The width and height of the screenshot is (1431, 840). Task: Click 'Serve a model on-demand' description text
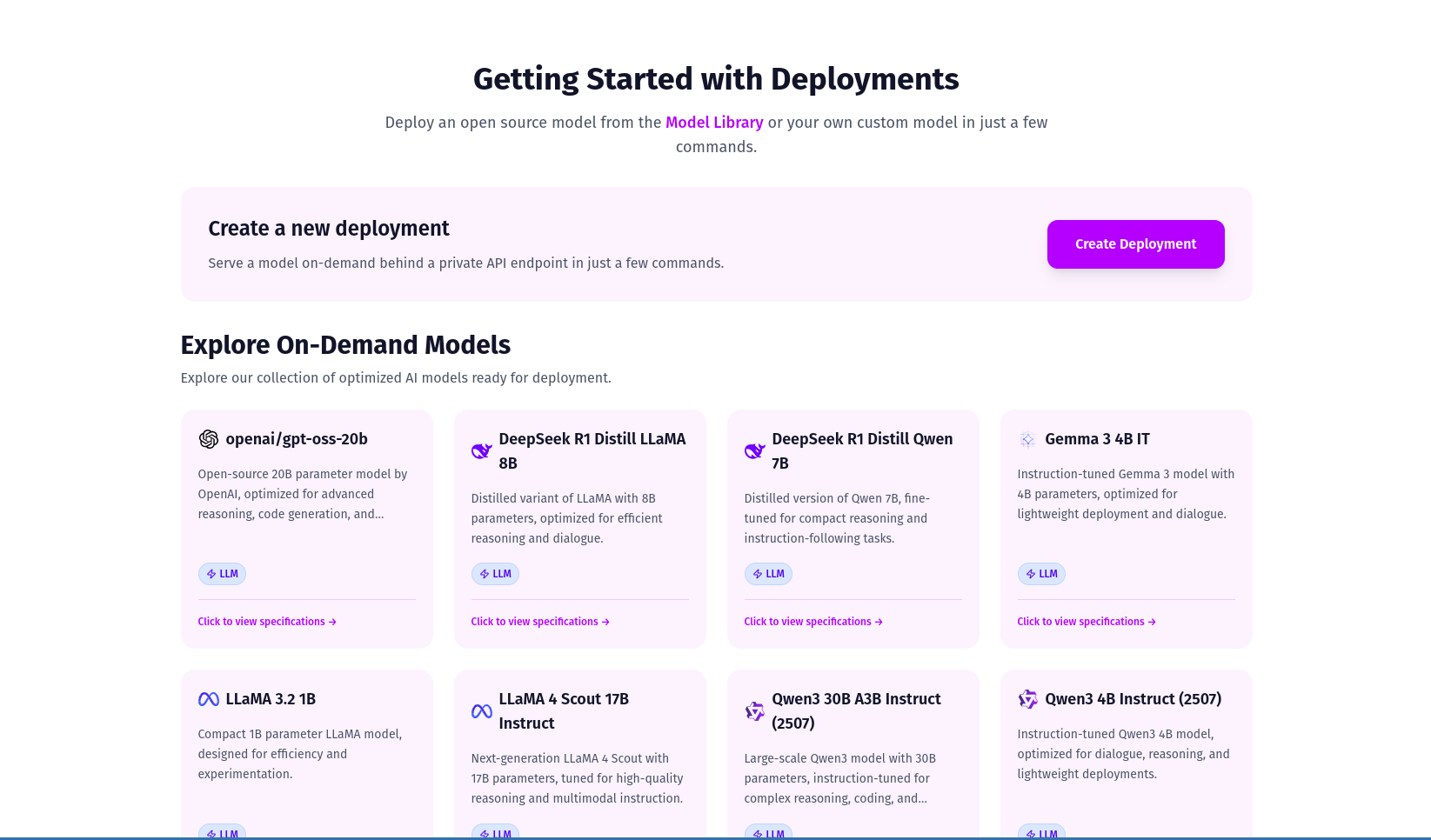465,263
